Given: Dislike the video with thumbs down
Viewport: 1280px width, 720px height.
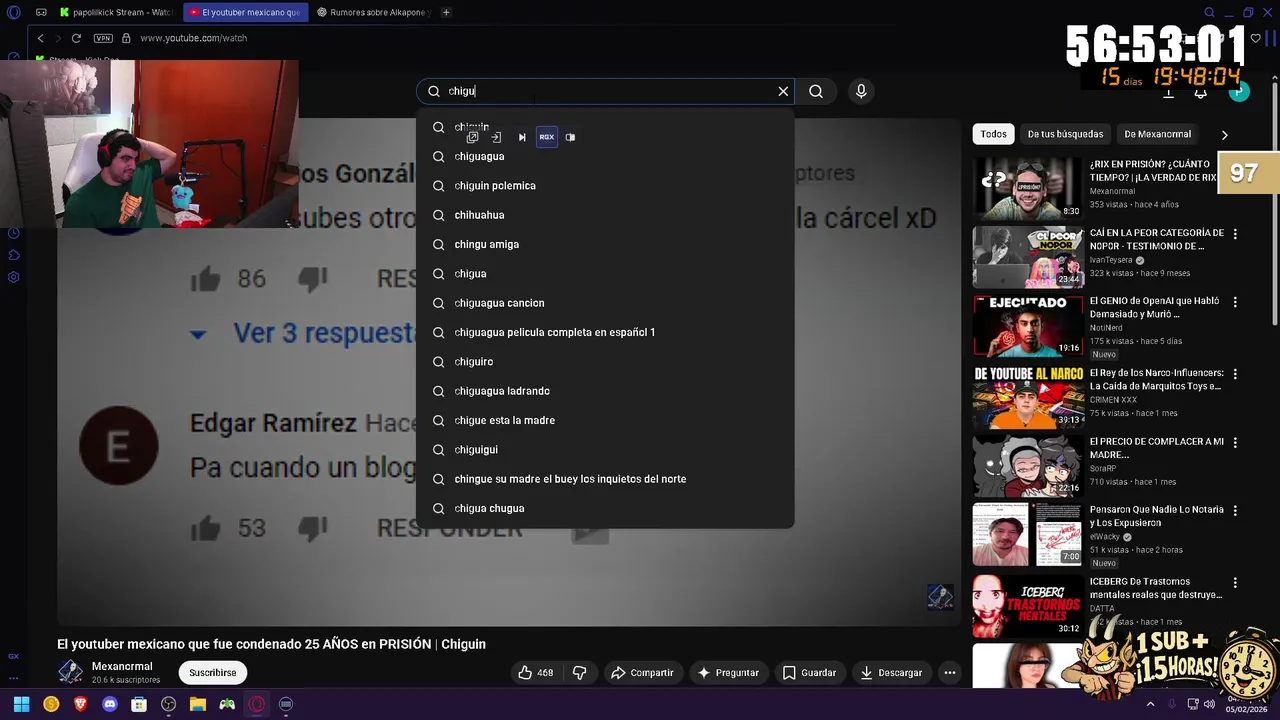Looking at the screenshot, I should click(x=579, y=673).
